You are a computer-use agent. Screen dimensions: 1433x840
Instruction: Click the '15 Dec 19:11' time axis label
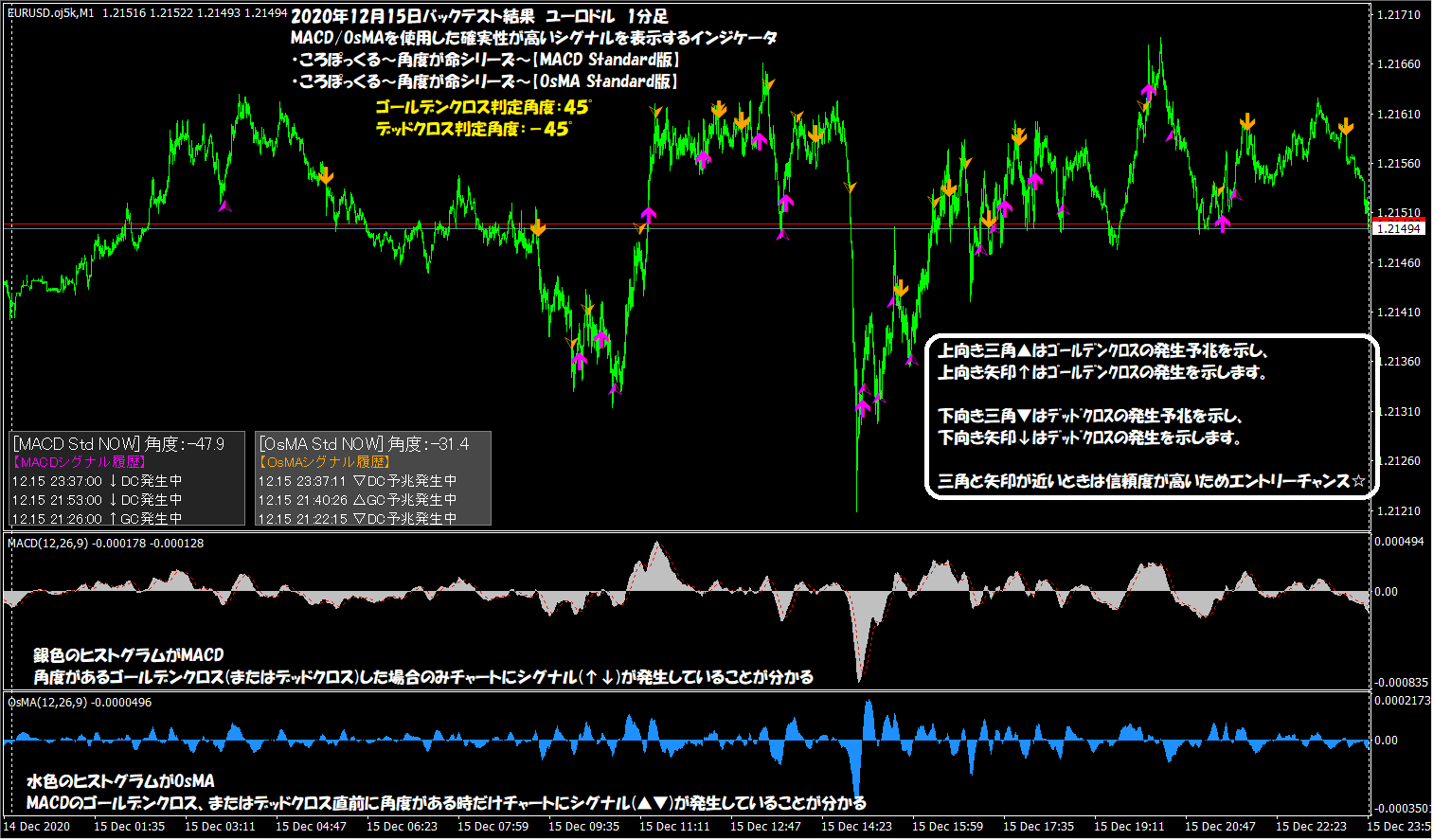tap(1129, 827)
